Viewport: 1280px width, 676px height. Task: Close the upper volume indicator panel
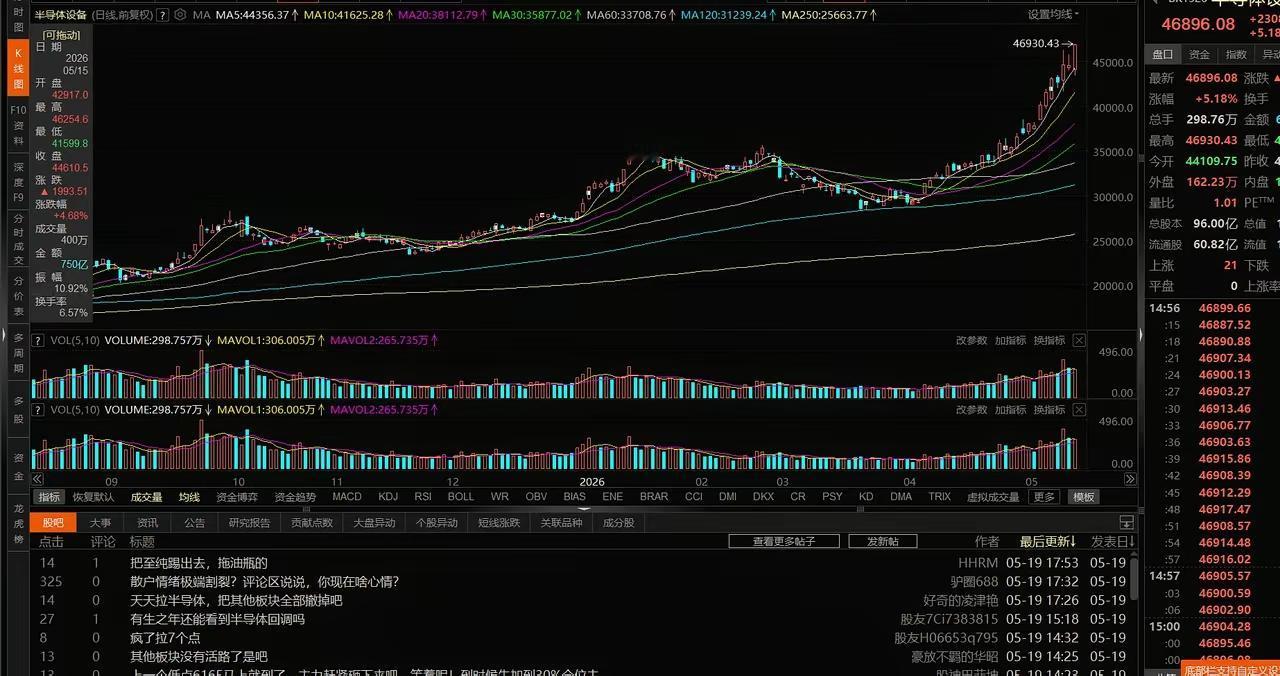pyautogui.click(x=1079, y=340)
